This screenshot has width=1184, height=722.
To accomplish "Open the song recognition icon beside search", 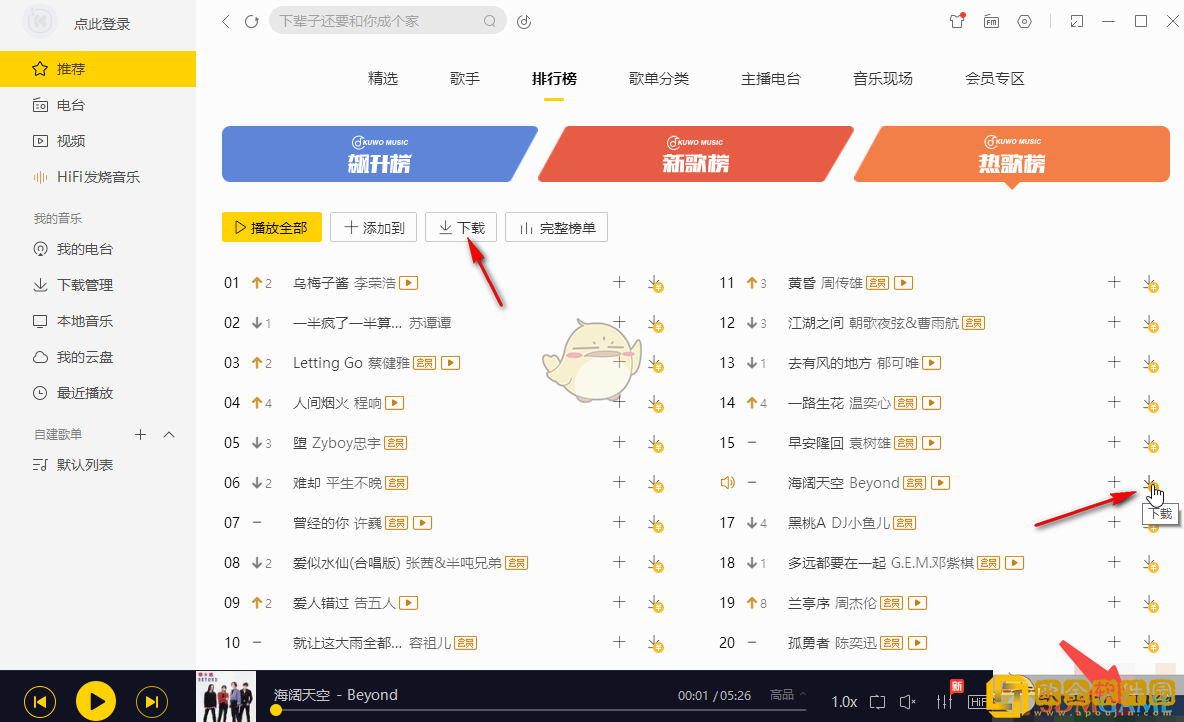I will coord(524,21).
